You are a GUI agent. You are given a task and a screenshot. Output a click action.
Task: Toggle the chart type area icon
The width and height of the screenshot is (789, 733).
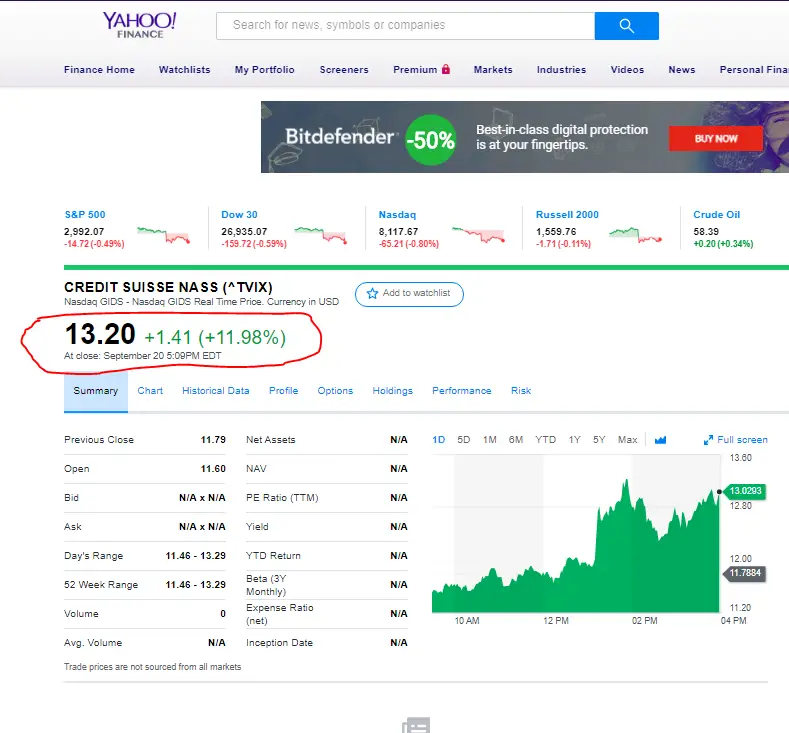point(660,440)
